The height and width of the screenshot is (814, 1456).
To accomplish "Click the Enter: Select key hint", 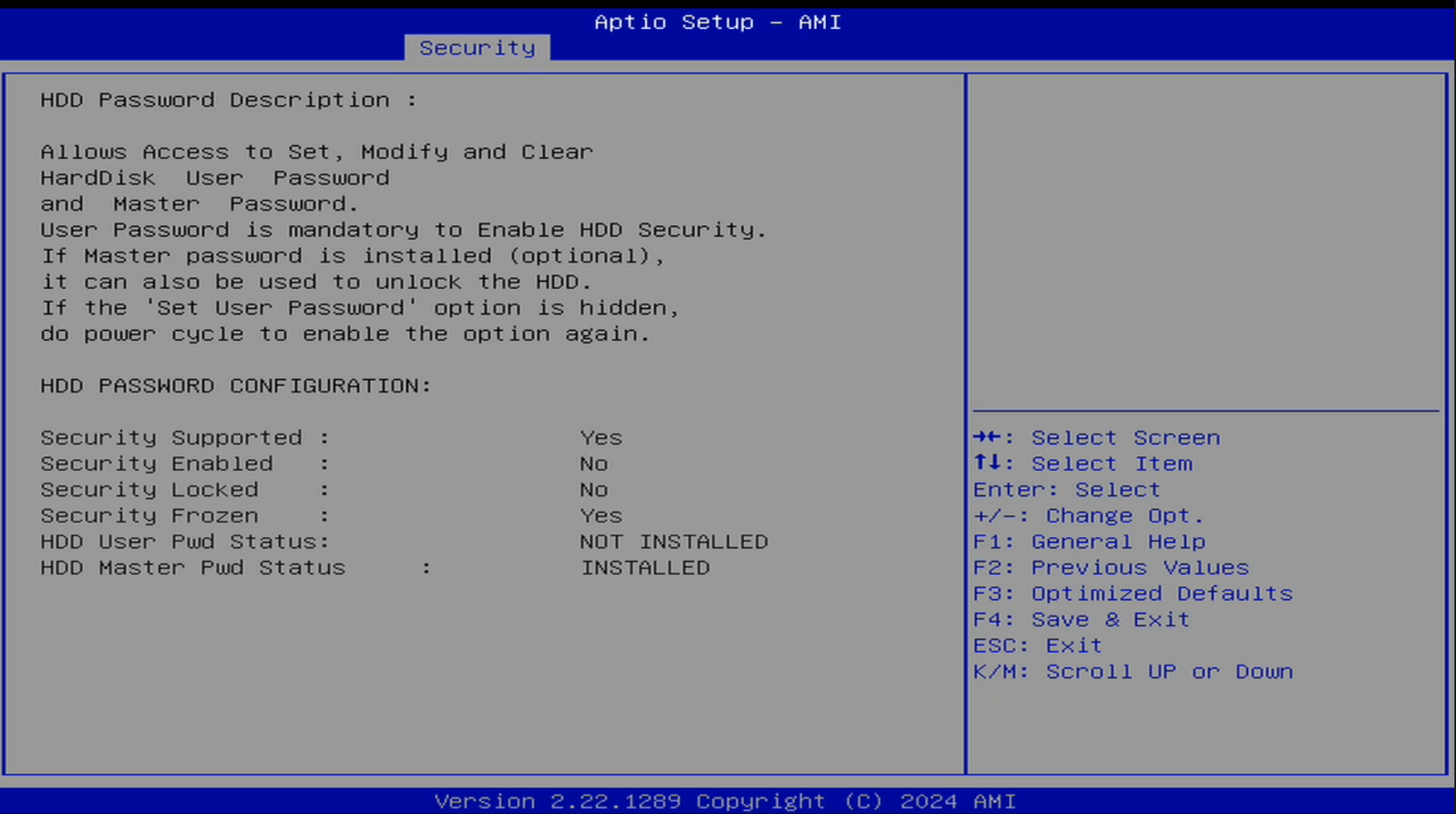I will click(x=1066, y=490).
